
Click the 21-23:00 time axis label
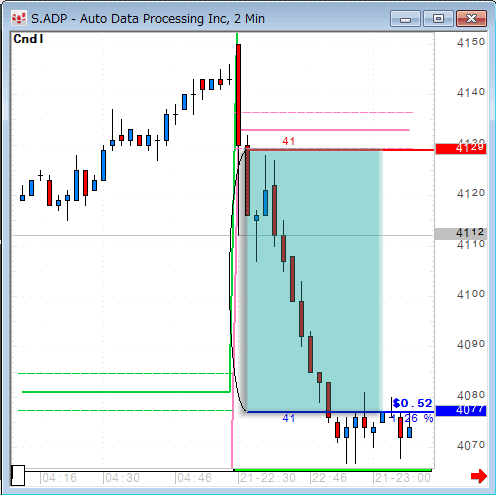[x=403, y=478]
